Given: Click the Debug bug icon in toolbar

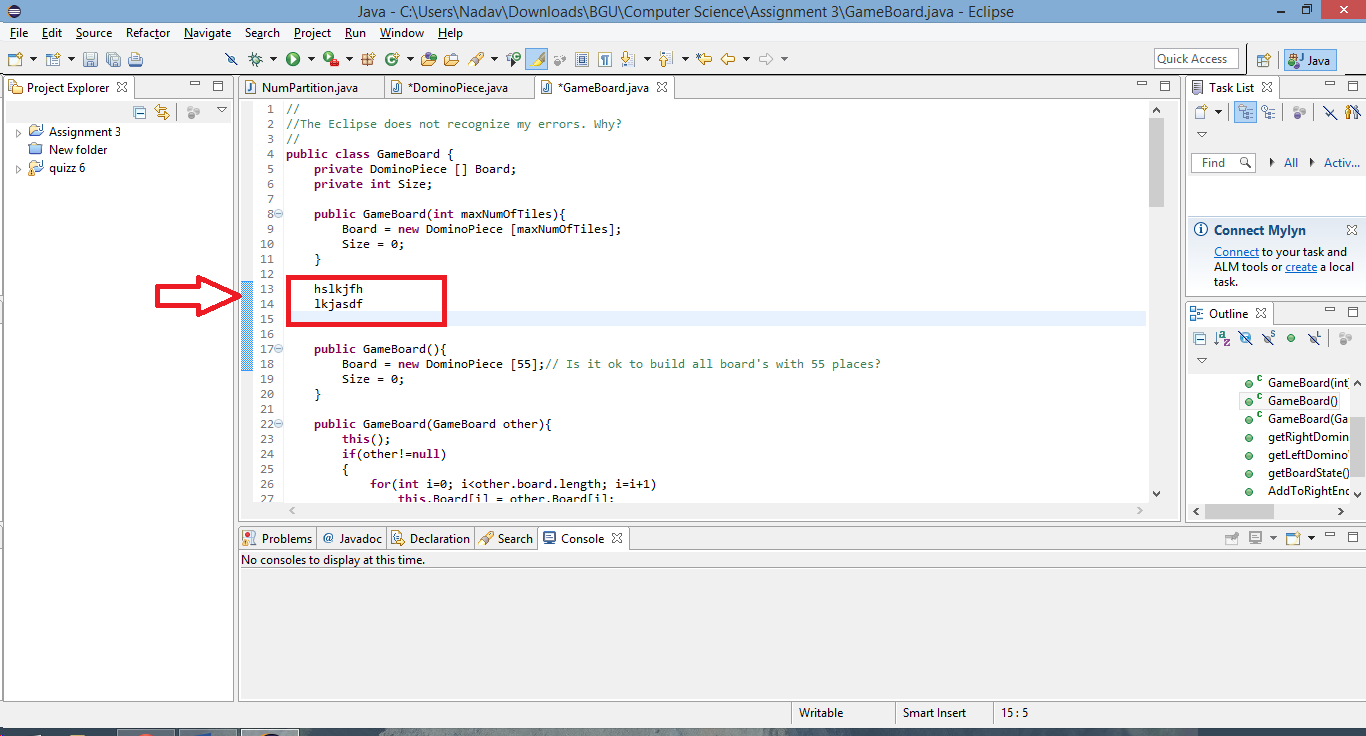Looking at the screenshot, I should [255, 59].
